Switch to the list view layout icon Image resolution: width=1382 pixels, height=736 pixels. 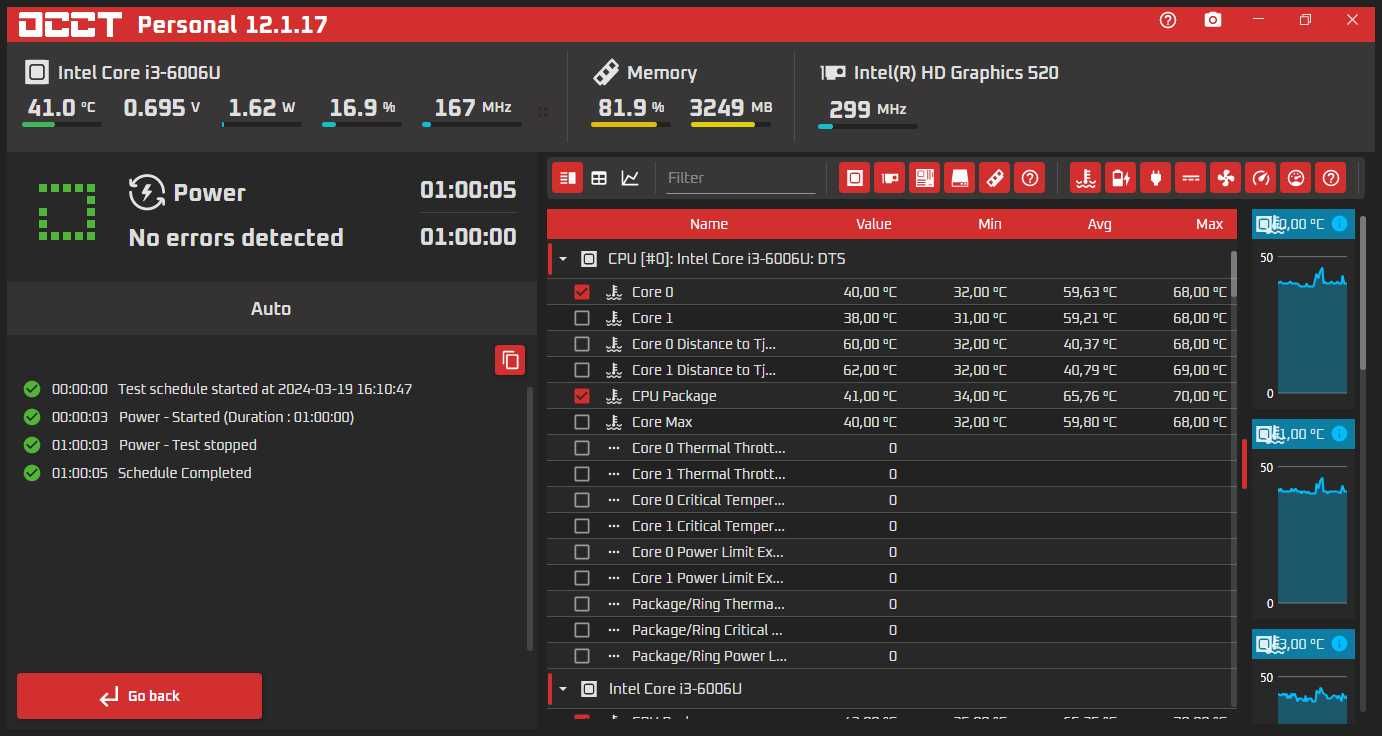pos(567,178)
